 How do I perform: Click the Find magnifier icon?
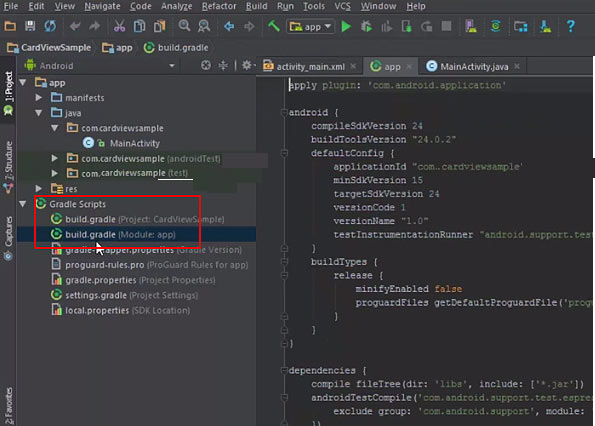click(184, 26)
